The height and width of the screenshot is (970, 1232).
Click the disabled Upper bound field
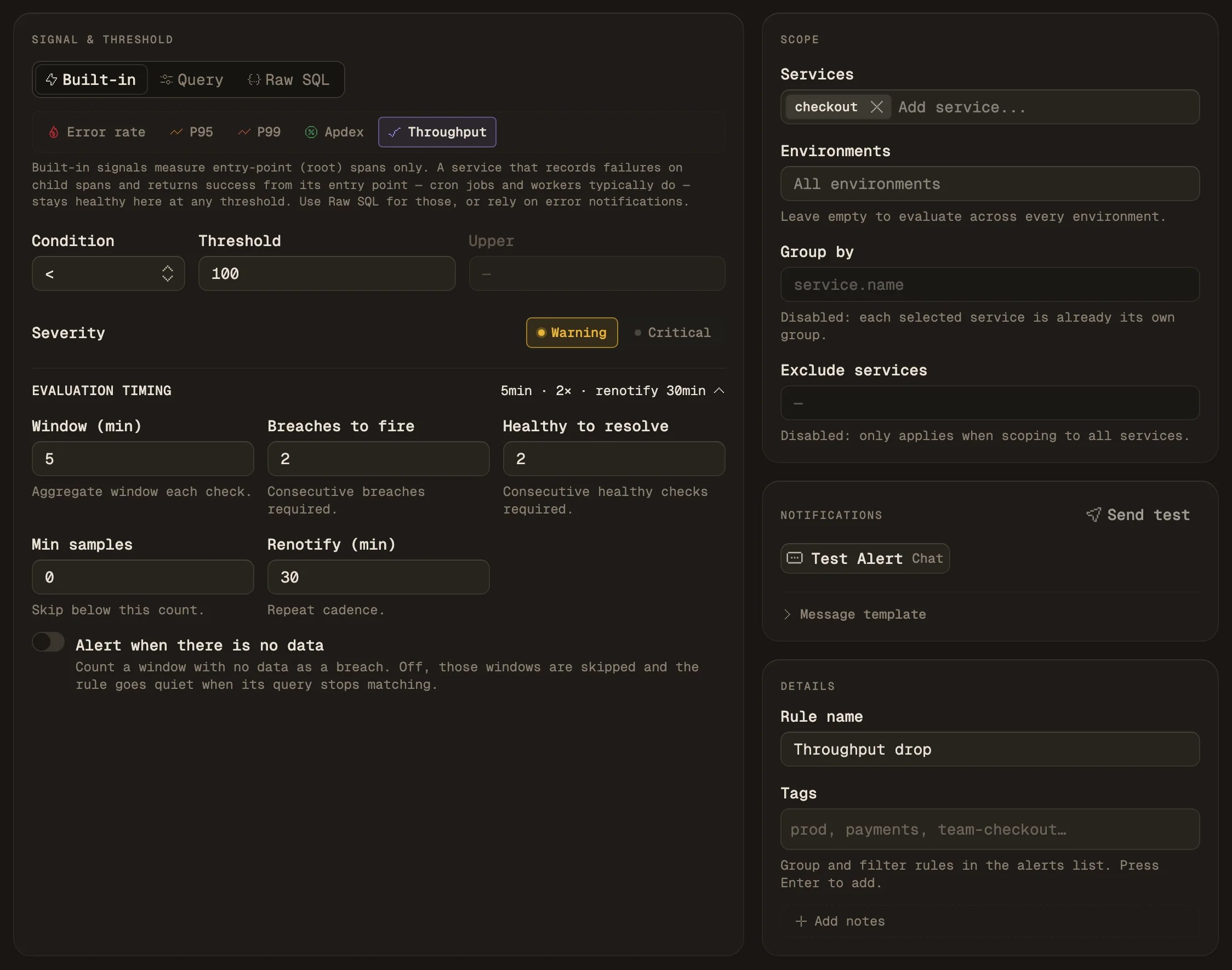(x=597, y=273)
